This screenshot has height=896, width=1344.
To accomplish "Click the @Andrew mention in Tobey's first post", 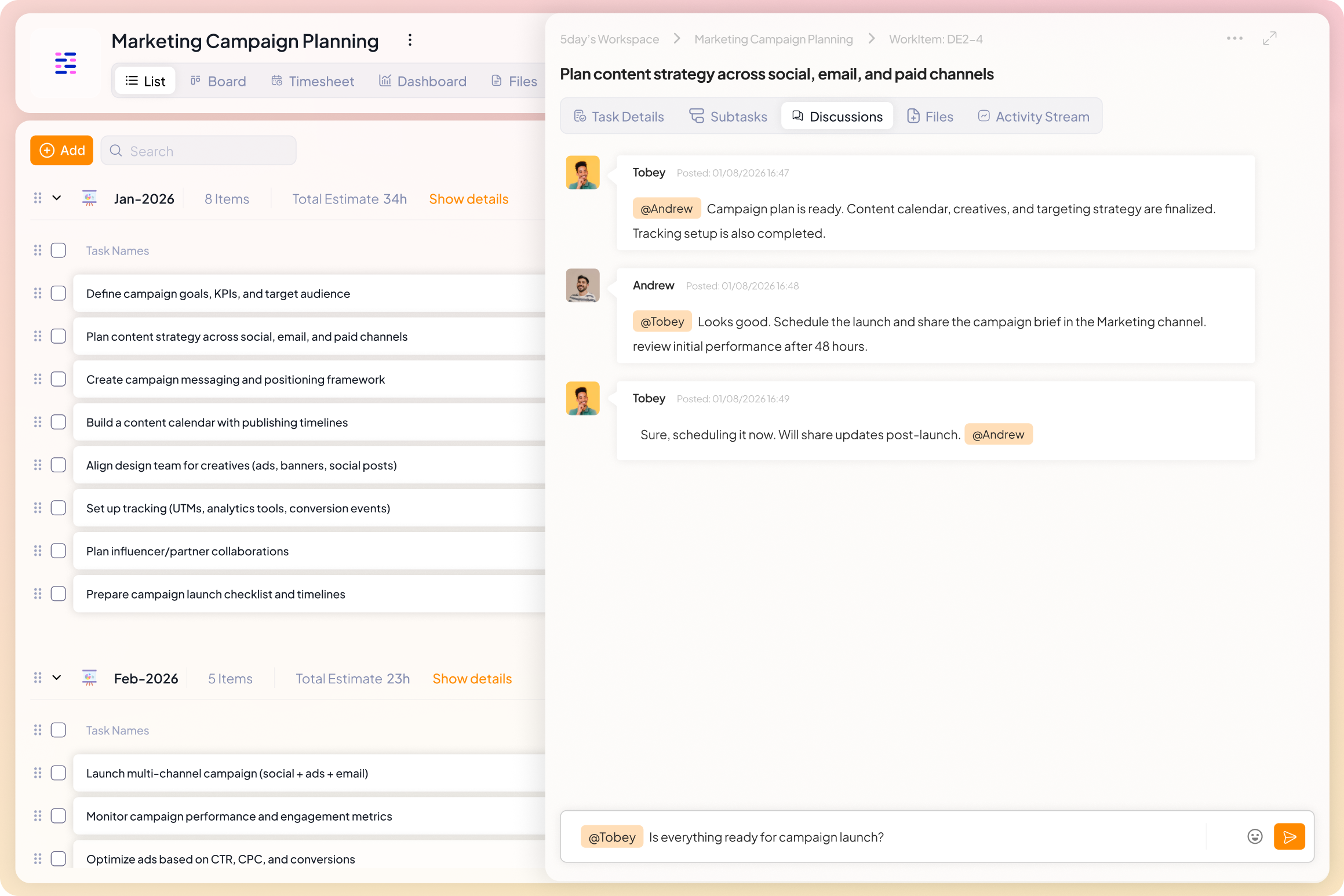I will pyautogui.click(x=666, y=208).
